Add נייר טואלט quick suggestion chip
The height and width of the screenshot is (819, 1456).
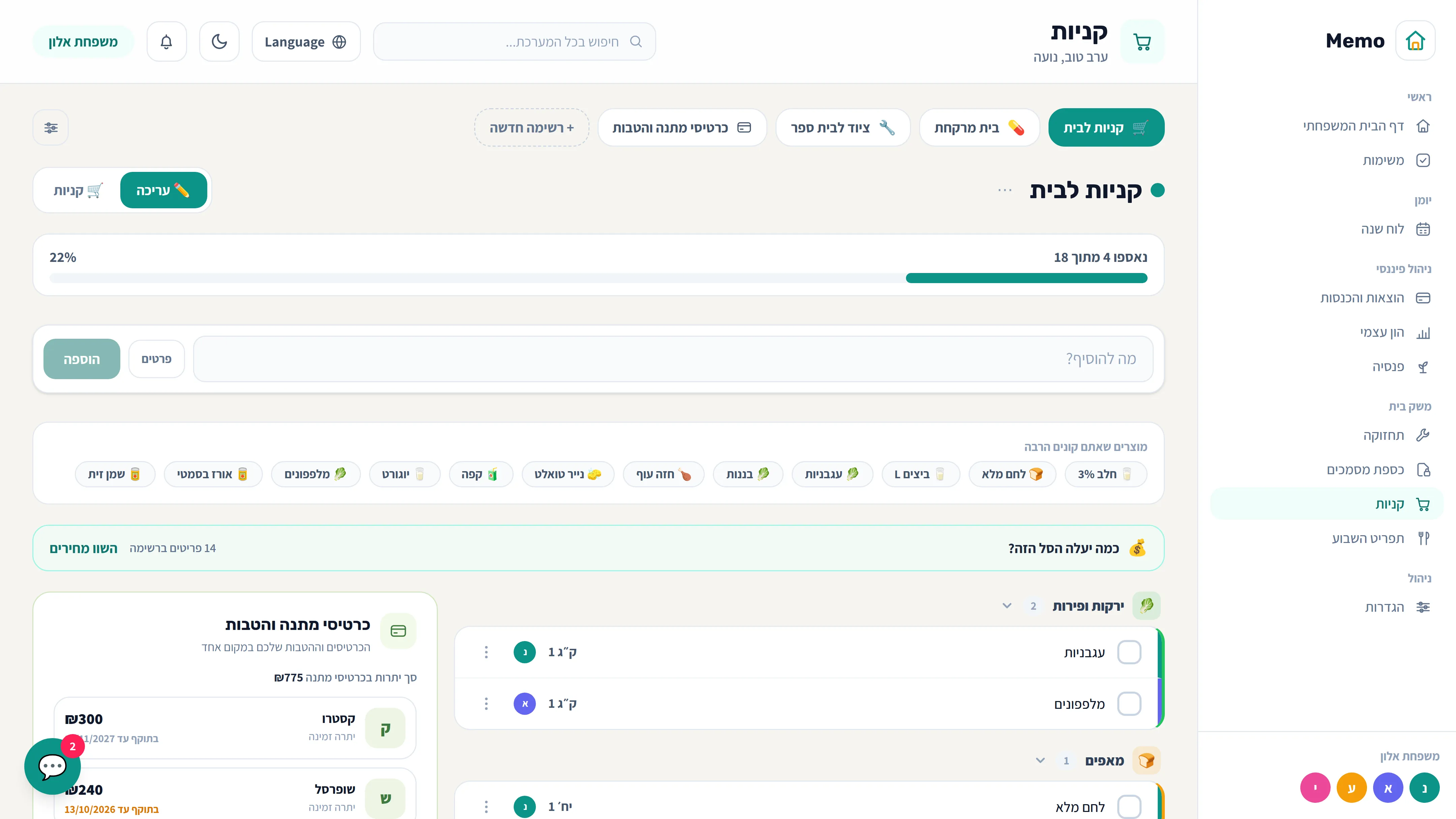click(x=568, y=474)
